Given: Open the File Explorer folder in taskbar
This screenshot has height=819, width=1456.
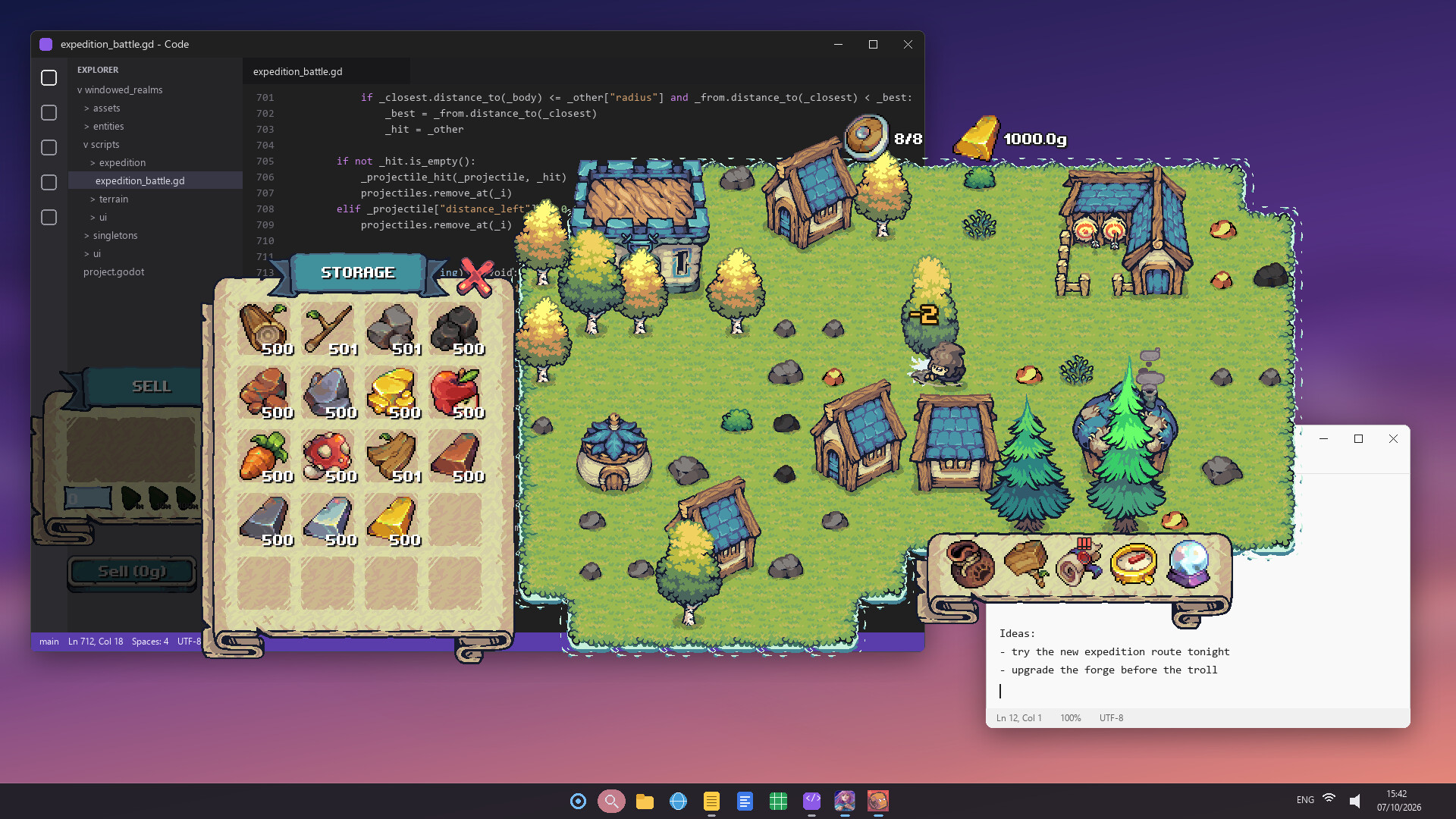Looking at the screenshot, I should click(x=645, y=801).
